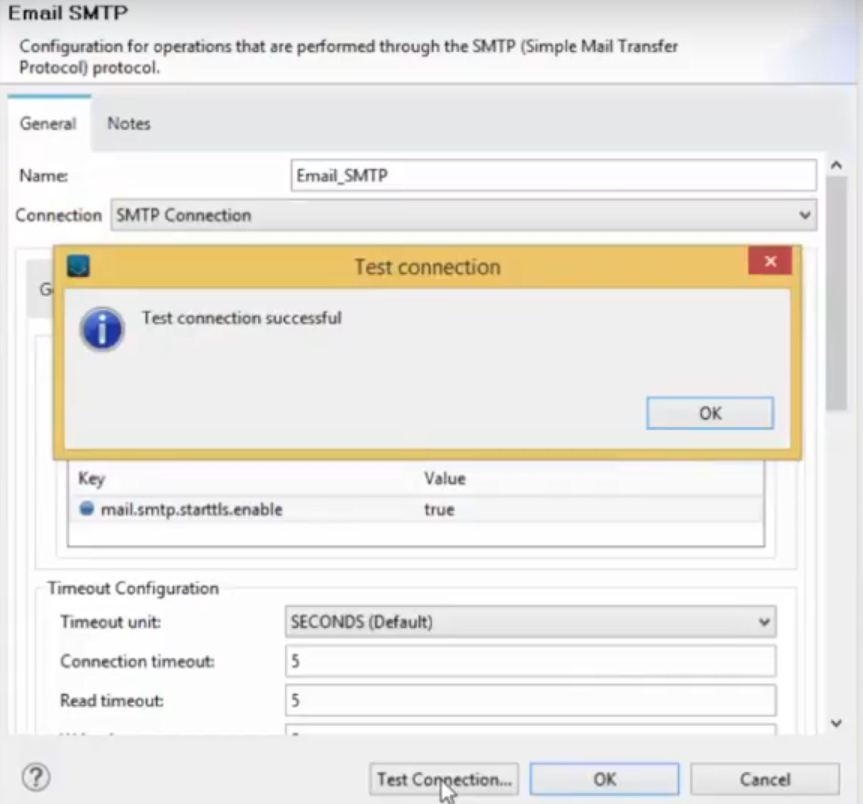Click the Connection timeout input field
Image resolution: width=863 pixels, height=804 pixels.
(x=530, y=661)
